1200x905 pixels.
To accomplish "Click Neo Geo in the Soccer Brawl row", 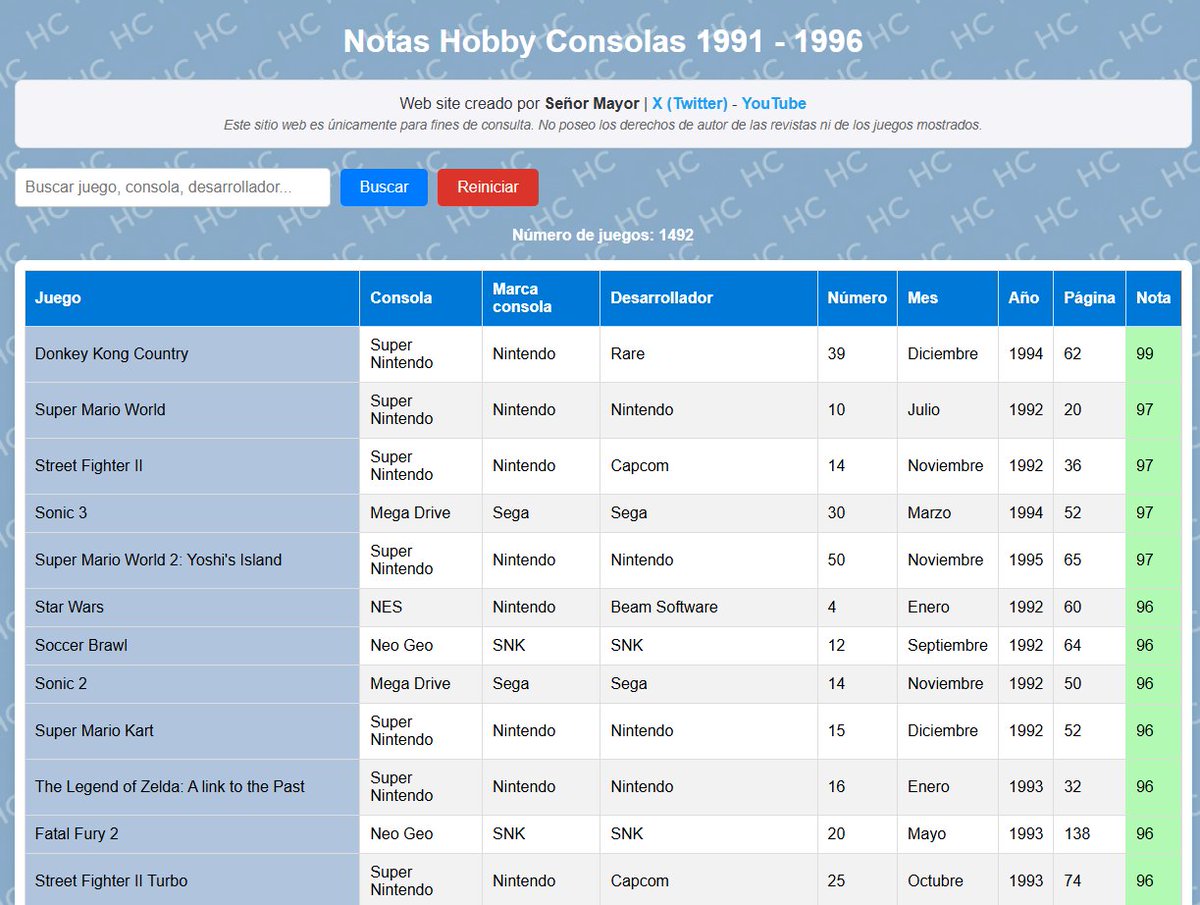I will pos(421,645).
